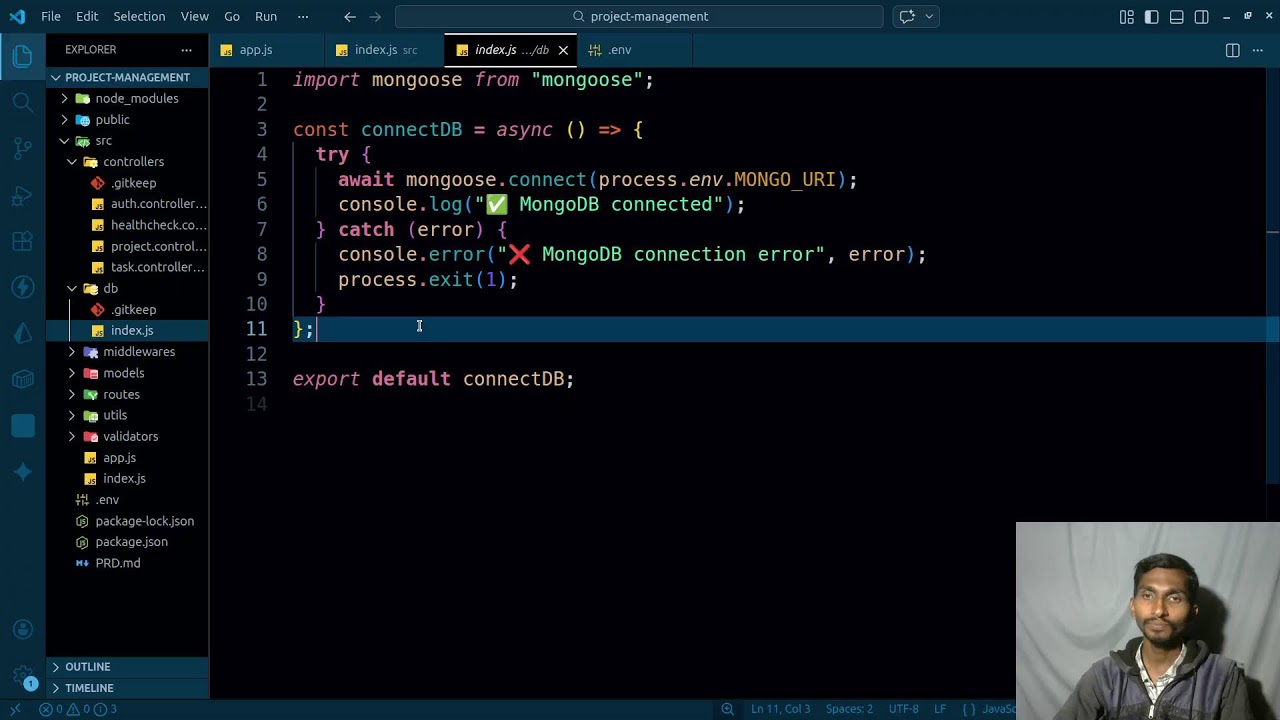
Task: Open the Copilot chat dropdown arrow
Action: tap(929, 16)
